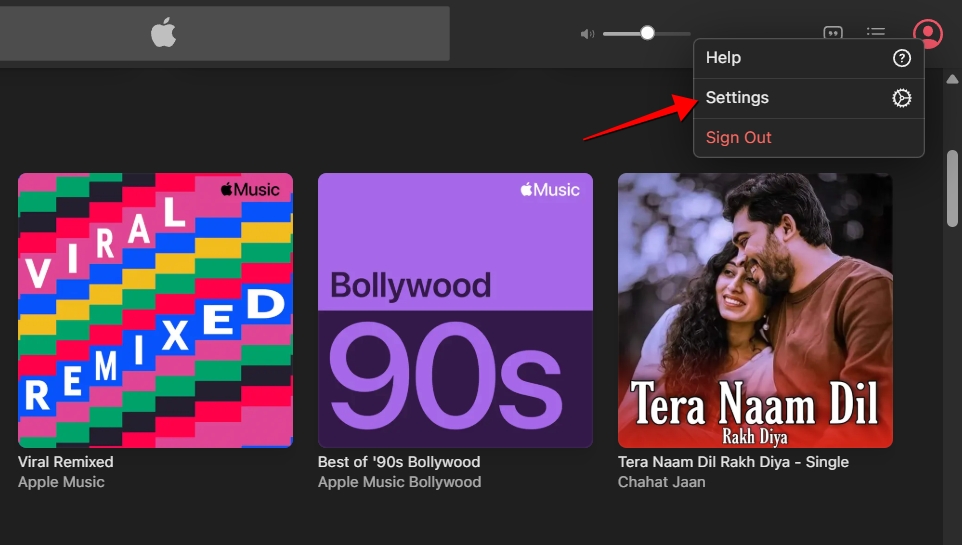Adjust the volume slider knob
962x545 pixels.
647,33
